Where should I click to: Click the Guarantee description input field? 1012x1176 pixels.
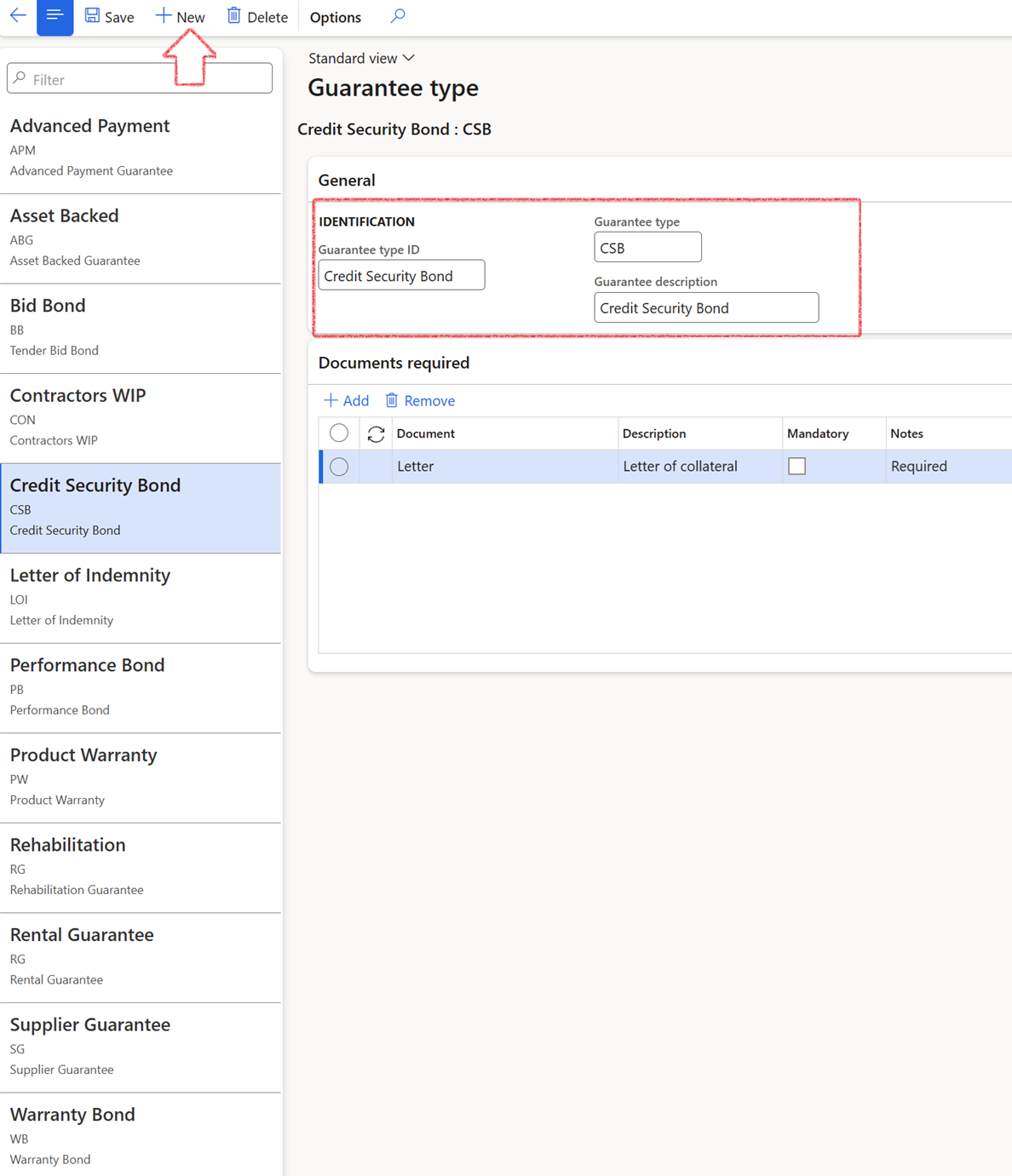(x=705, y=308)
